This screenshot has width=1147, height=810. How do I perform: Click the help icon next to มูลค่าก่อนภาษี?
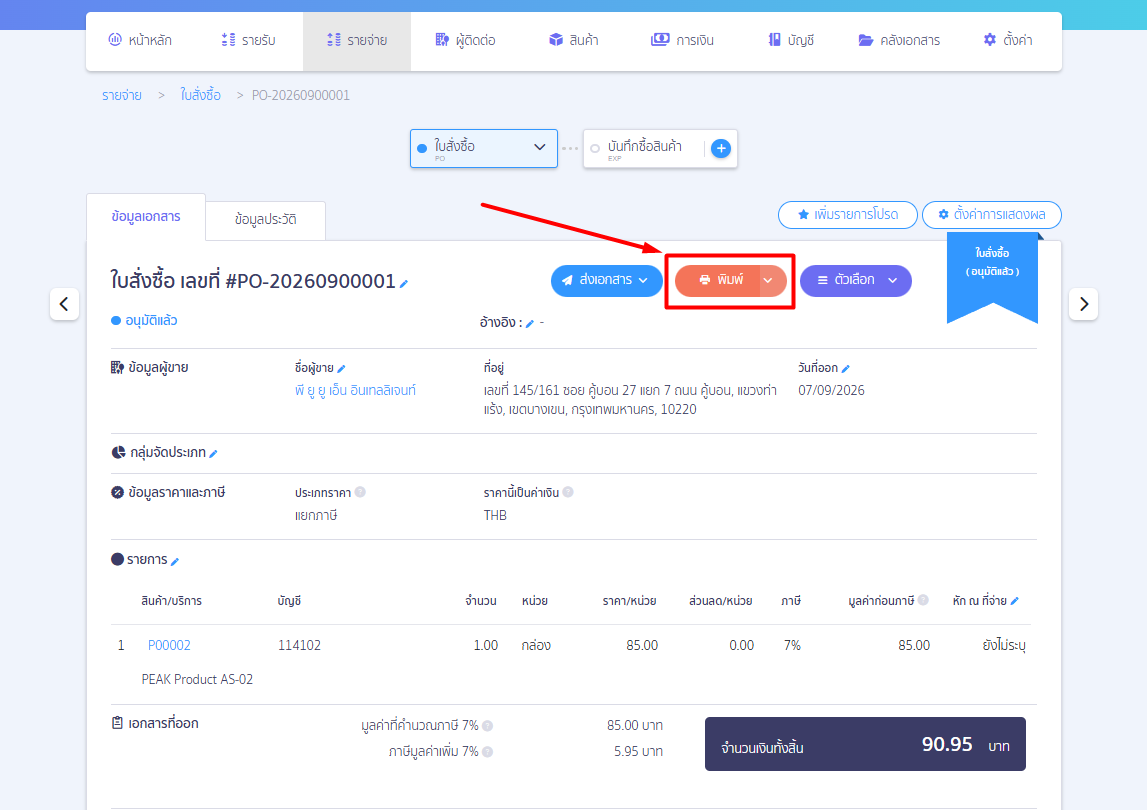point(923,601)
